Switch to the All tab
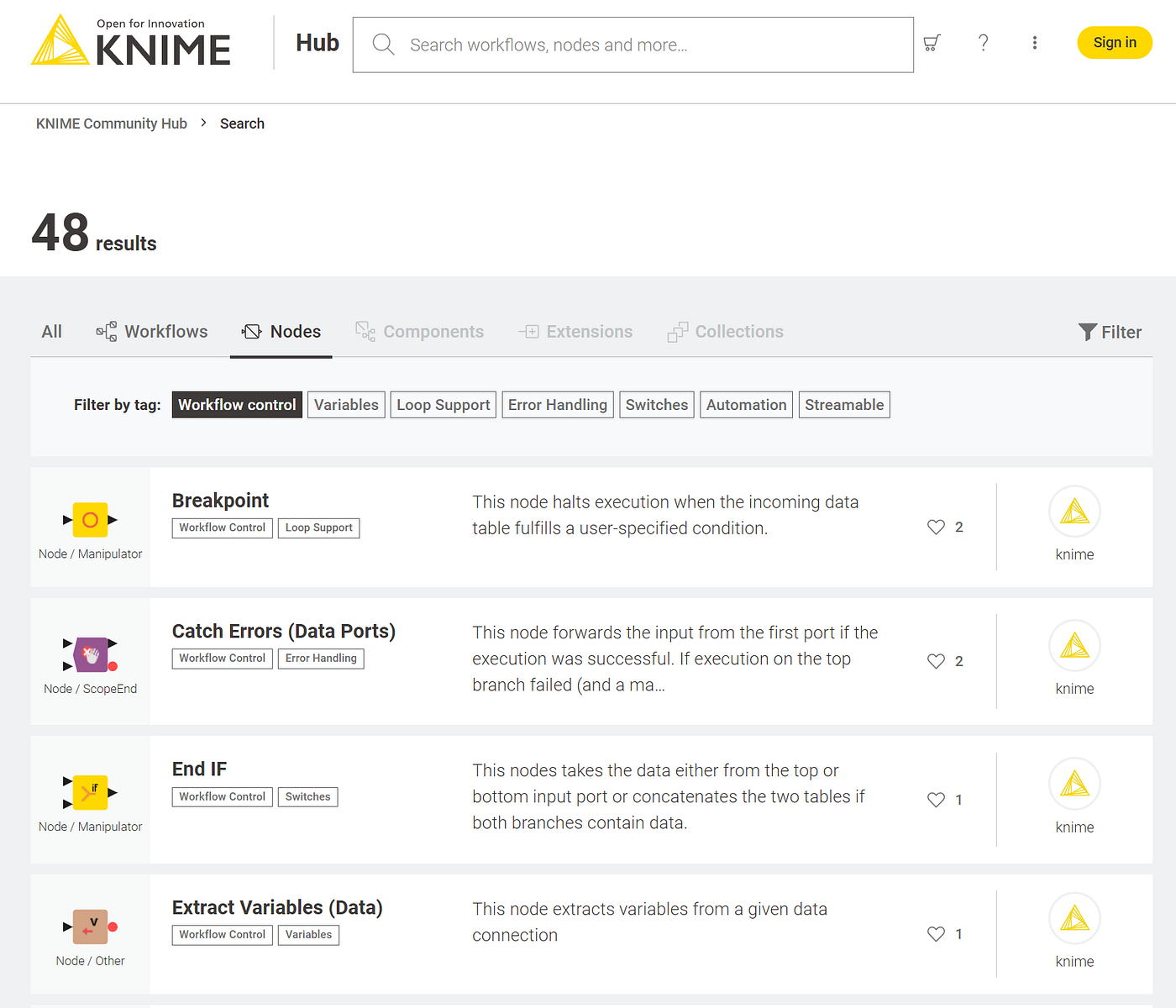Viewport: 1176px width, 1008px height. 52,332
